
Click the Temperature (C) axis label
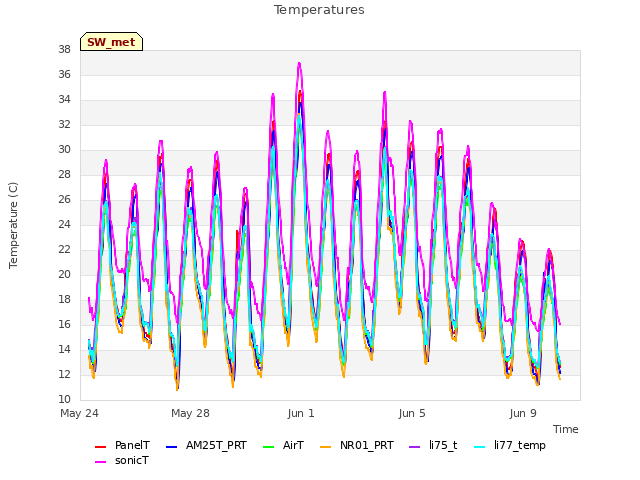[13, 225]
